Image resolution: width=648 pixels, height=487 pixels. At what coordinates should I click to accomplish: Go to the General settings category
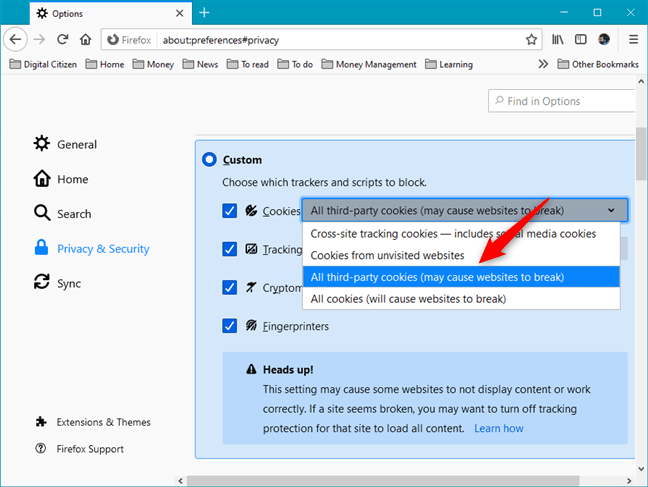78,144
